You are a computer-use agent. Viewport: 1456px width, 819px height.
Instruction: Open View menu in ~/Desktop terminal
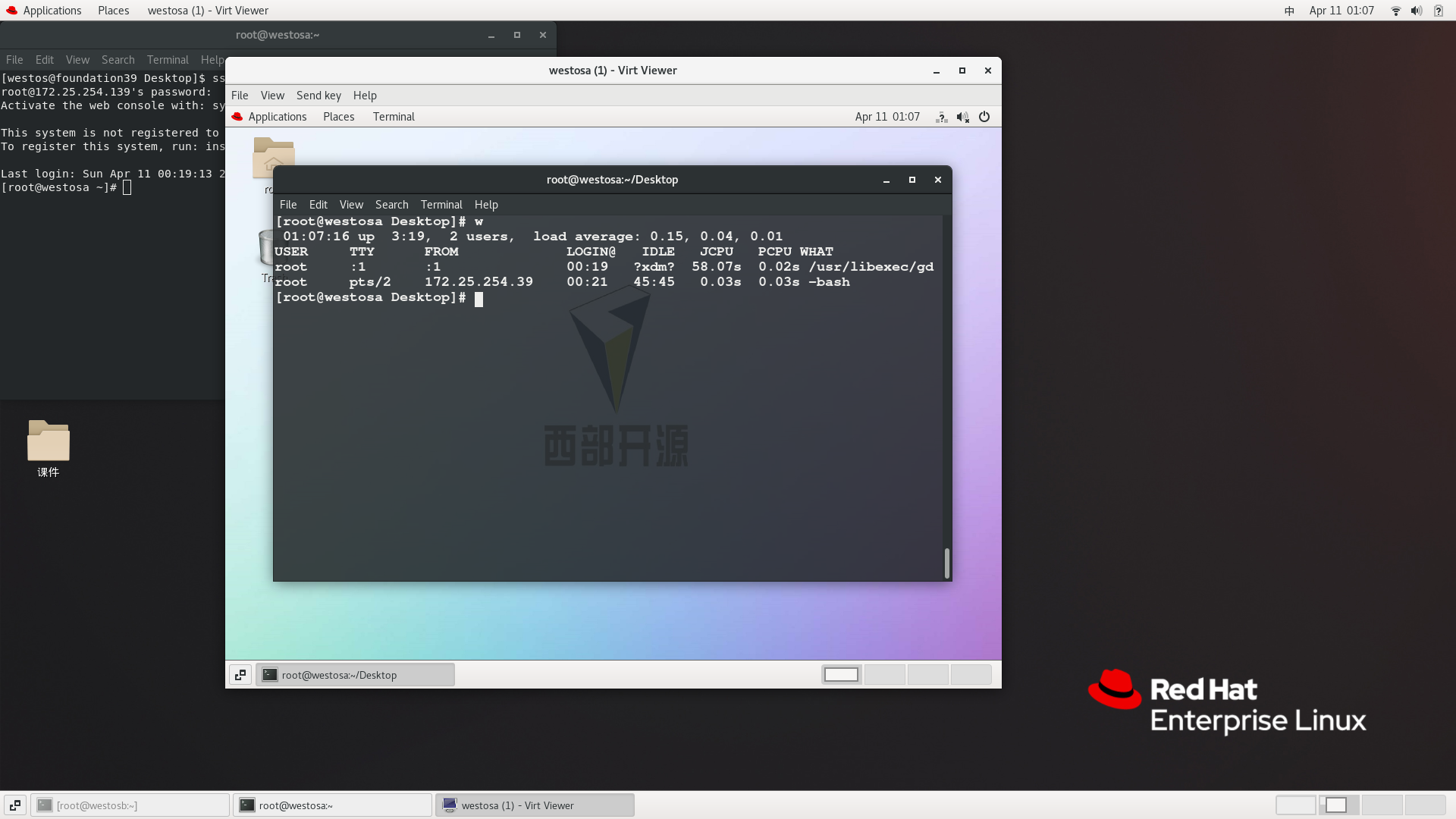(x=351, y=205)
